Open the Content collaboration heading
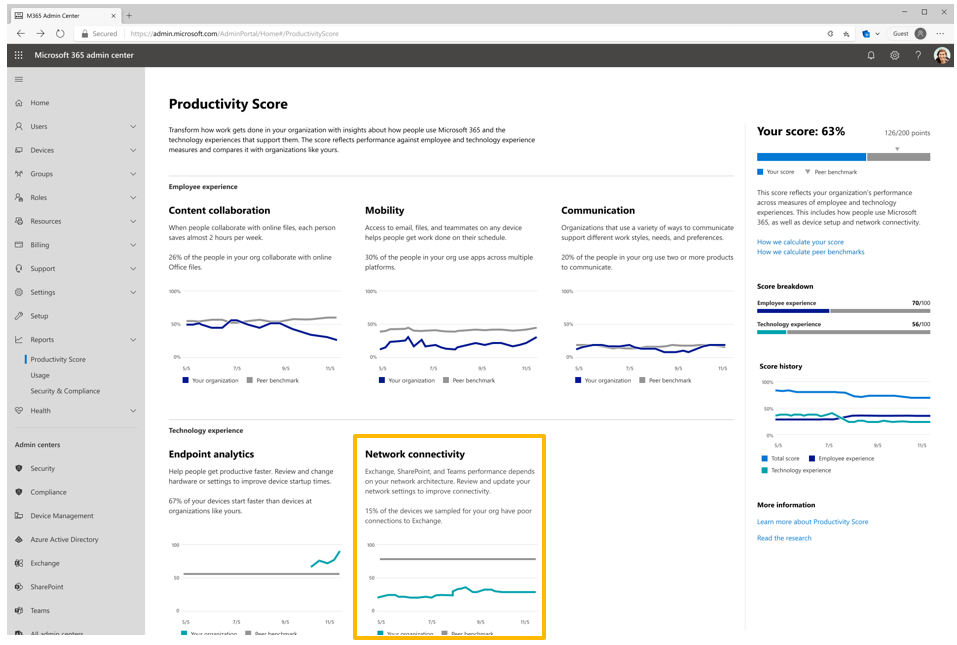957x645 pixels. tap(219, 211)
